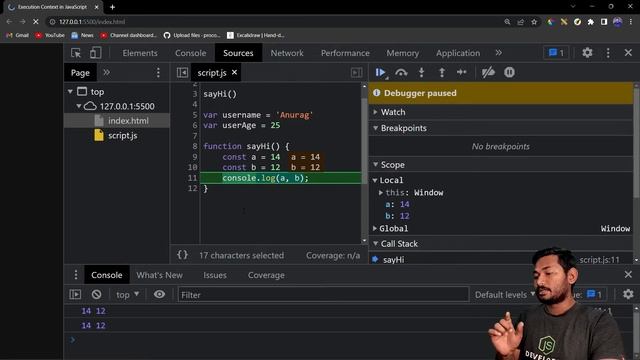The image size is (640, 360).
Task: Collapse the 127.0.0.1:5500 origin node
Action: (78, 106)
